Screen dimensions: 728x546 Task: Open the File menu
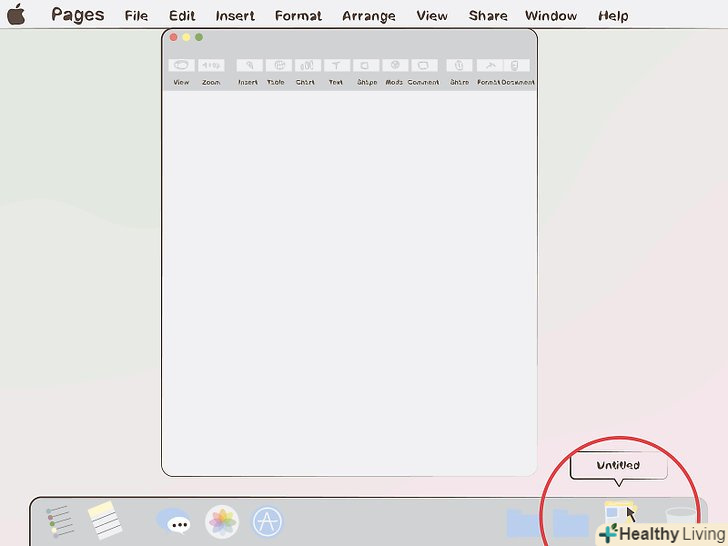[x=136, y=16]
